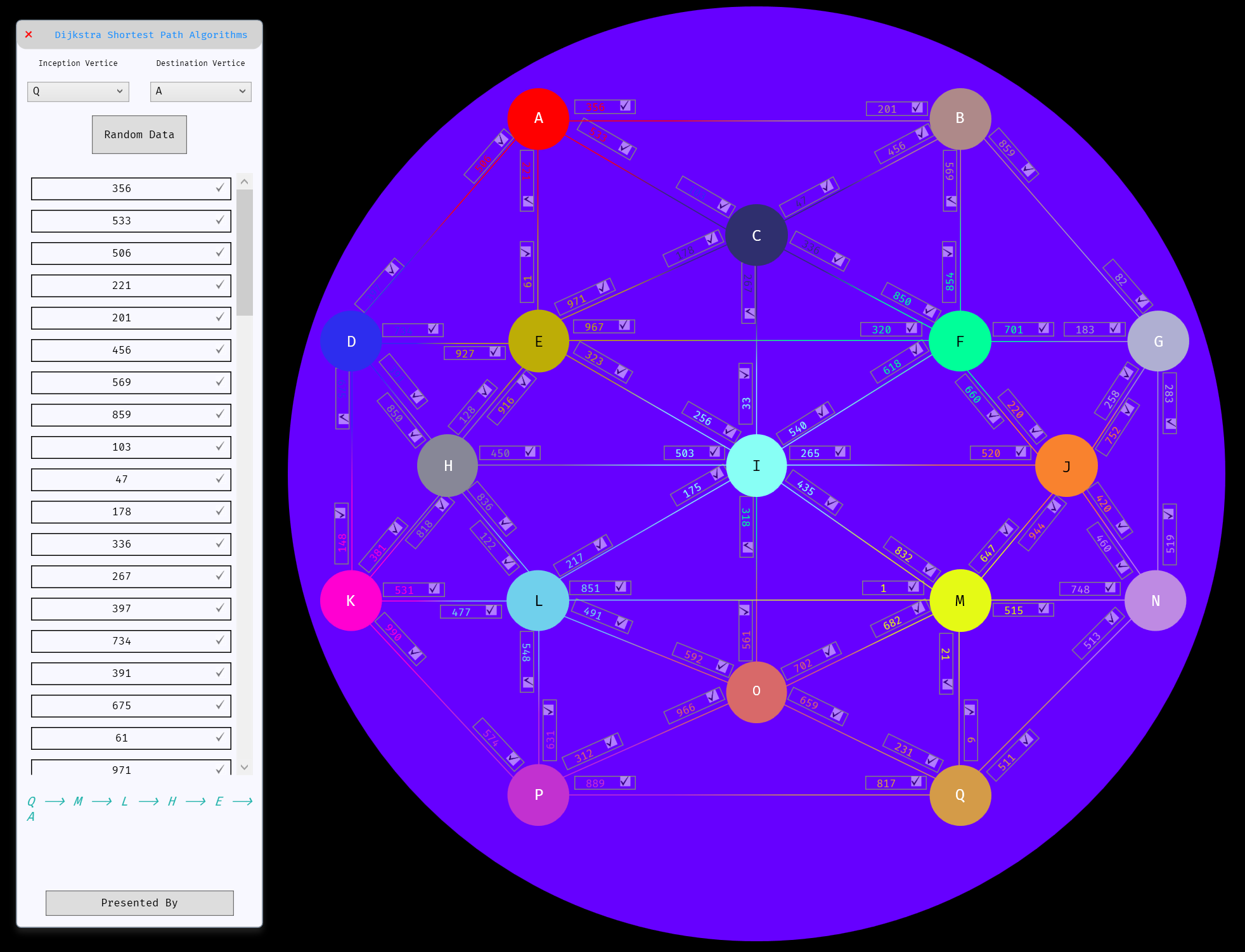This screenshot has width=1245, height=952.
Task: Close the Dijkstra panel with red X
Action: coord(29,35)
